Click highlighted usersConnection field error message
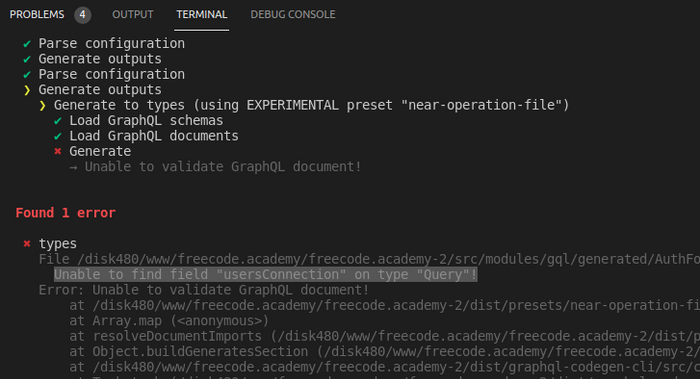Image resolution: width=700 pixels, height=379 pixels. [x=266, y=275]
